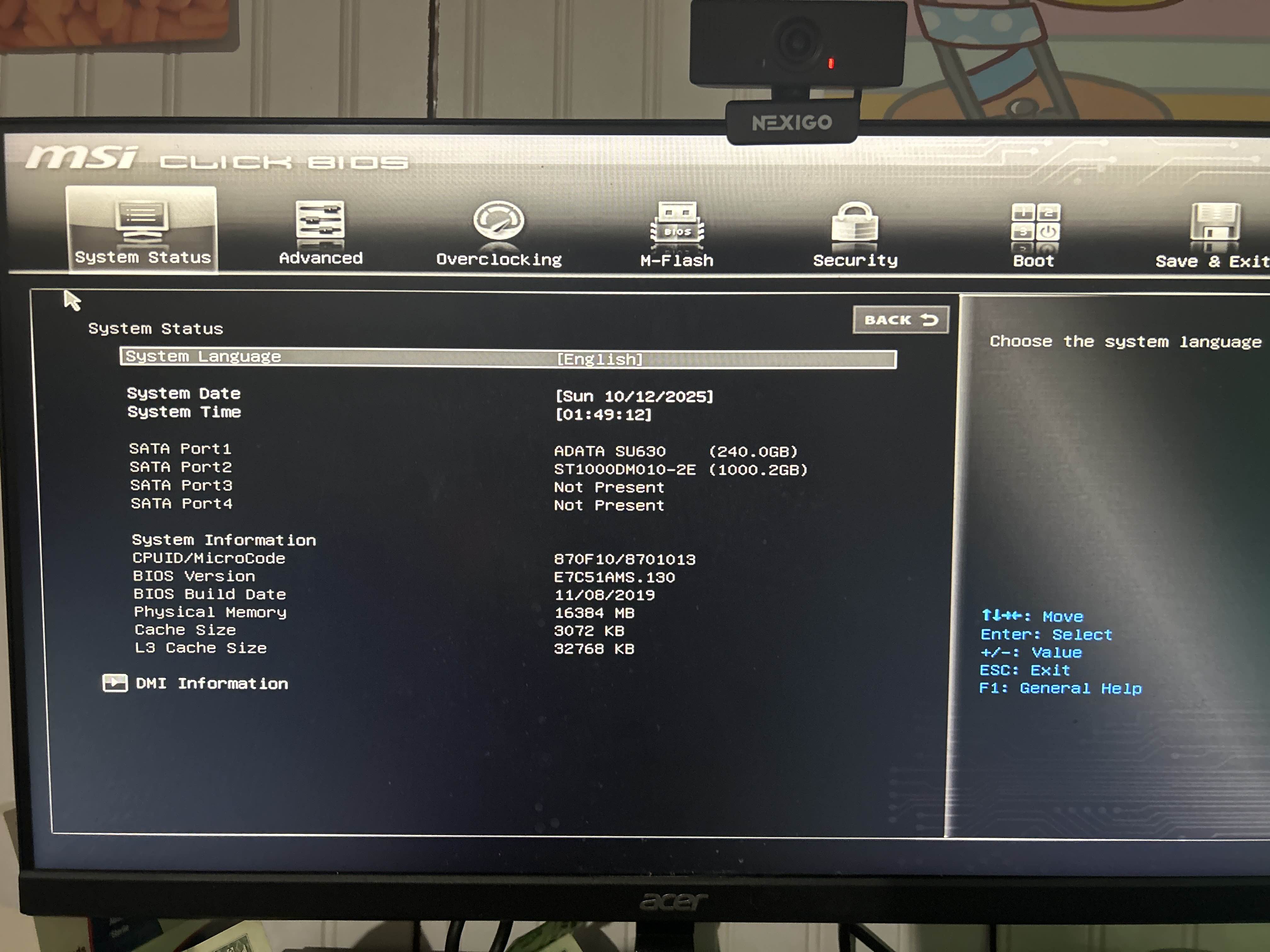This screenshot has height=952, width=1270.
Task: Select the Overclocking gauge icon
Action: click(x=498, y=220)
